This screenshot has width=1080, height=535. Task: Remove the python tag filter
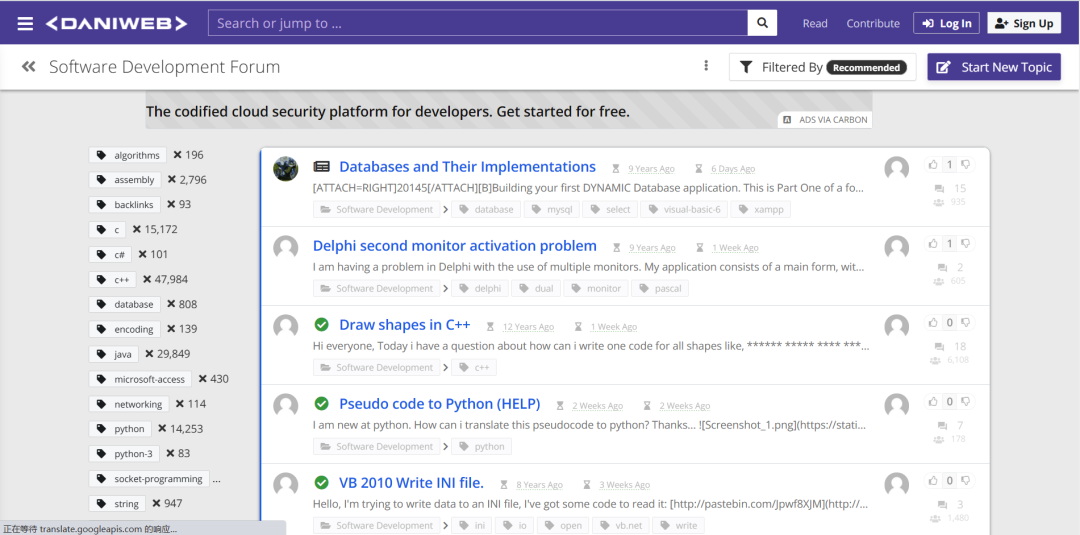(x=160, y=428)
